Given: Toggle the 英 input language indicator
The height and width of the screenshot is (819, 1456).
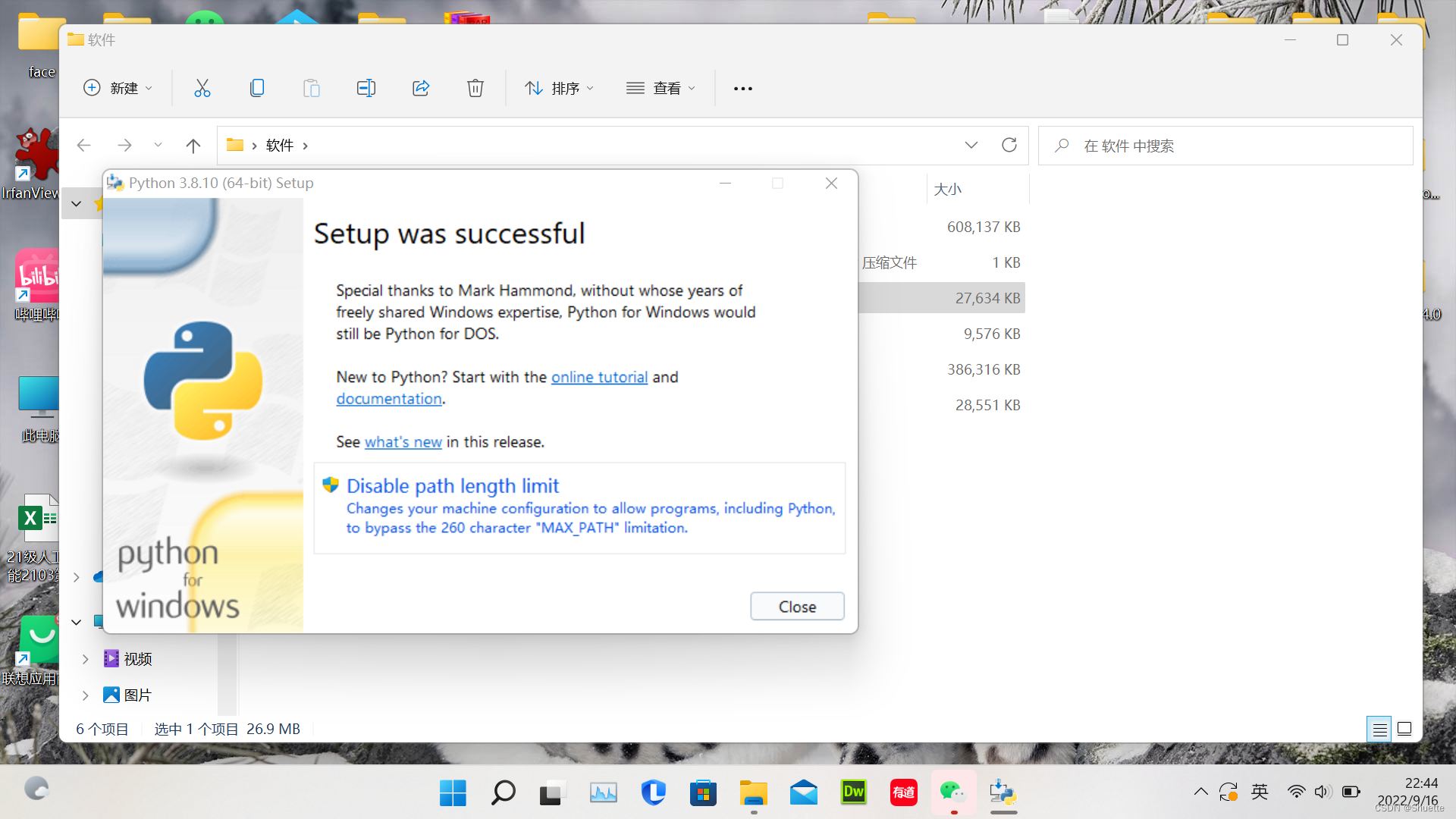Looking at the screenshot, I should [1260, 792].
